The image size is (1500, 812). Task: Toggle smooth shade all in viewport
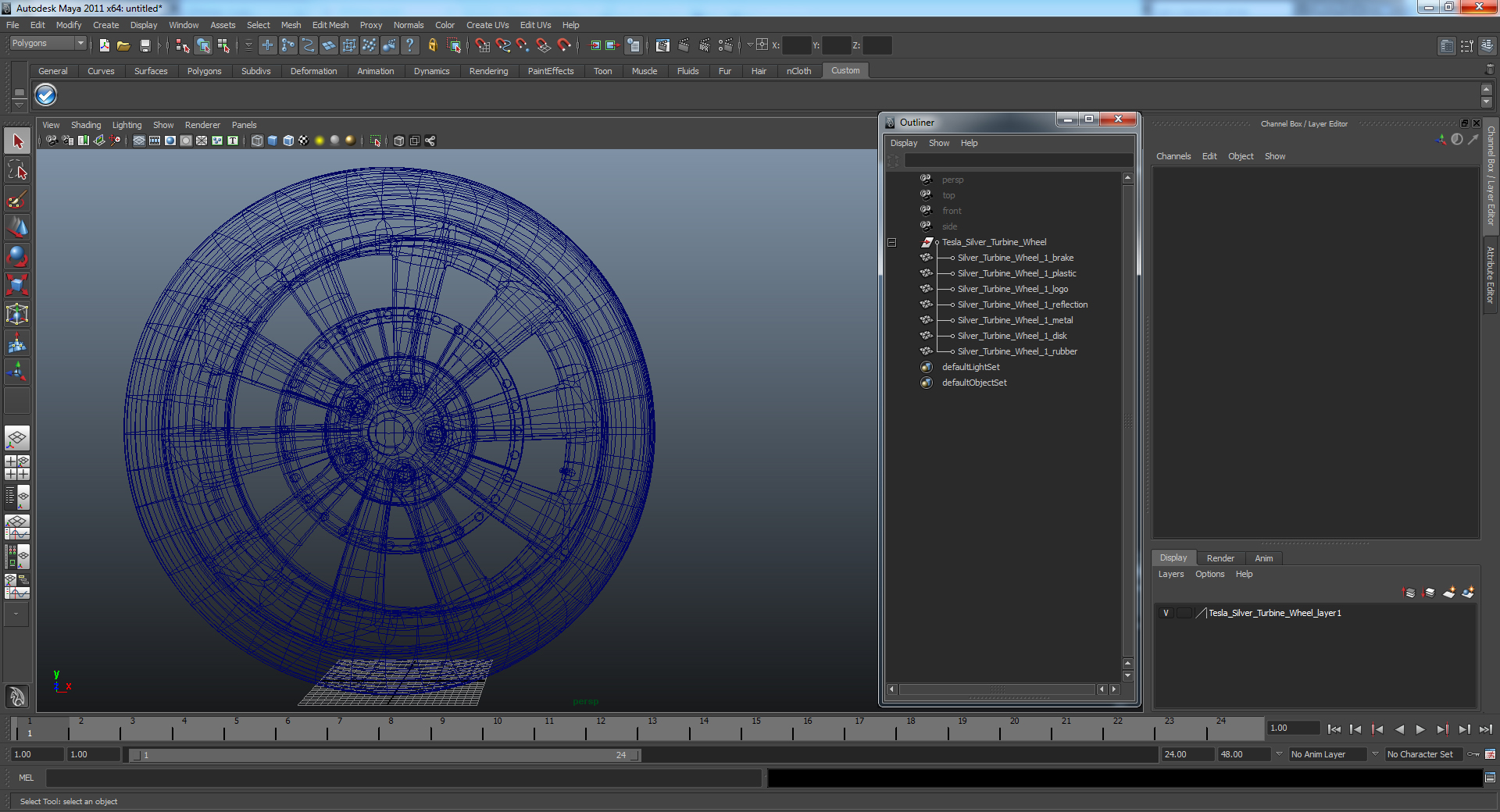[x=273, y=141]
